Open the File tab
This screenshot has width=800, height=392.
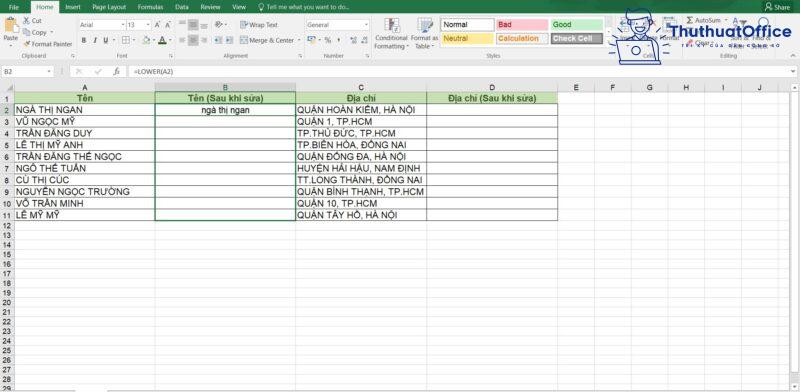(x=14, y=7)
